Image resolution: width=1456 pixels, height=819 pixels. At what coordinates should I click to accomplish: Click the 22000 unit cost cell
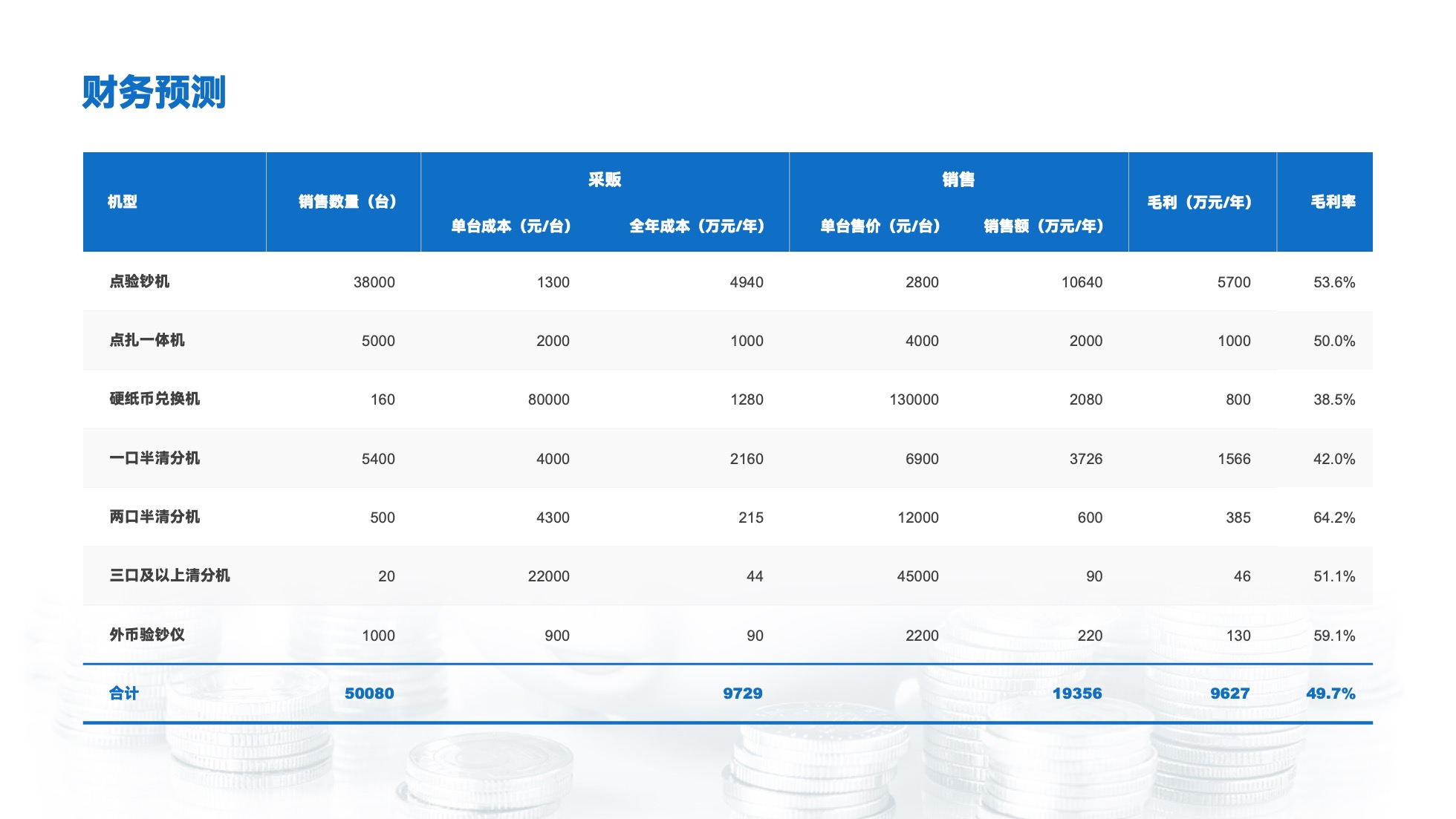[549, 576]
